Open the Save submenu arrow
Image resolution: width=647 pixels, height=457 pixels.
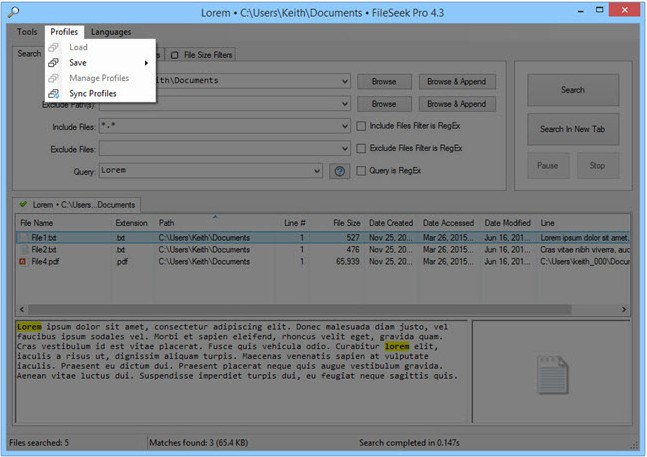pyautogui.click(x=146, y=63)
